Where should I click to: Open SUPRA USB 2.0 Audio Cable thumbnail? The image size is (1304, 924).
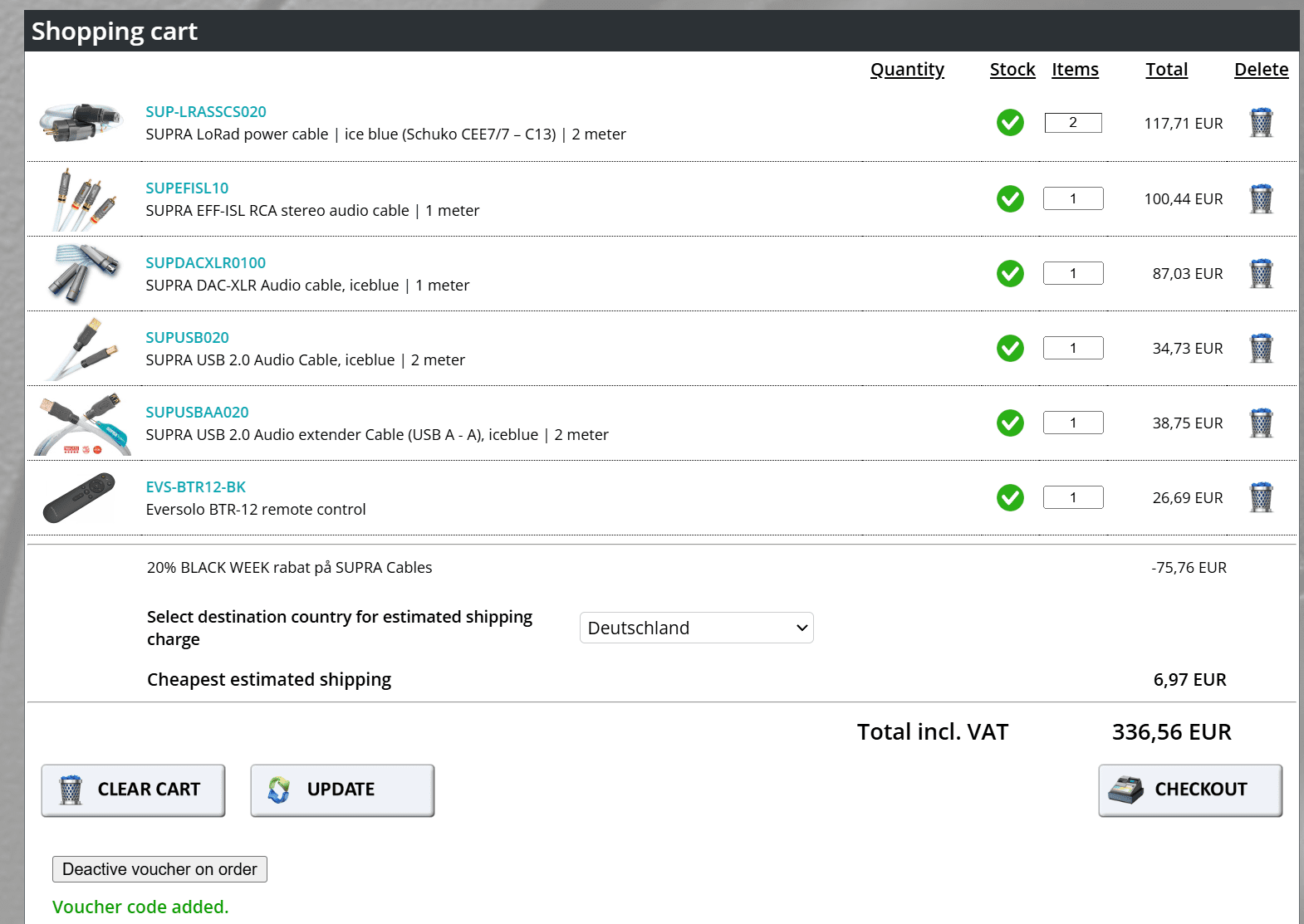tap(81, 349)
